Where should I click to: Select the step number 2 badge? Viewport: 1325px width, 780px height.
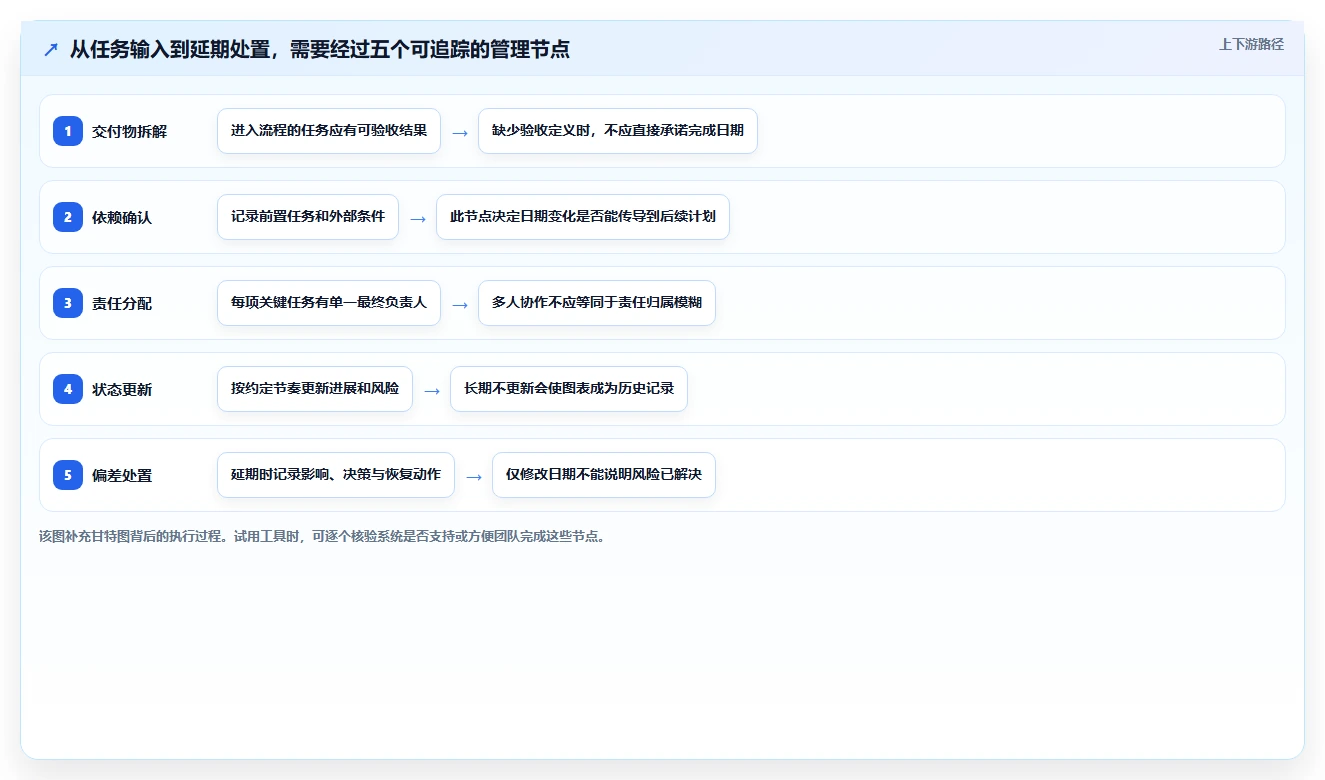(x=68, y=217)
